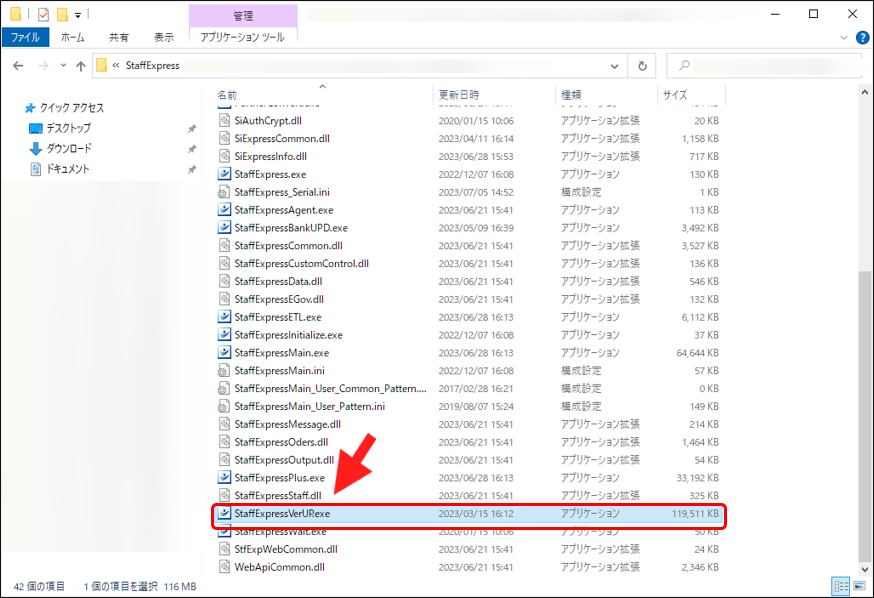Open the 共有 ribbon tab
Screen dimensions: 874x598
click(119, 37)
